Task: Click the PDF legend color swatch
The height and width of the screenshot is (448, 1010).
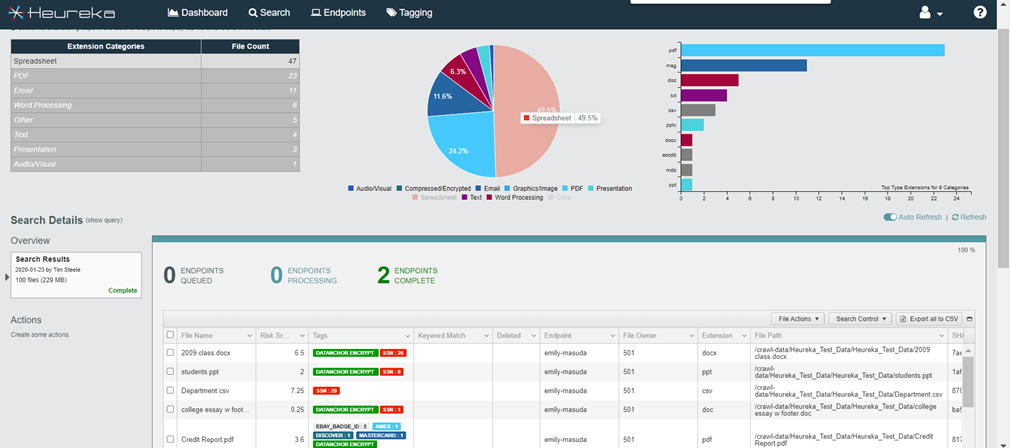Action: [565, 189]
